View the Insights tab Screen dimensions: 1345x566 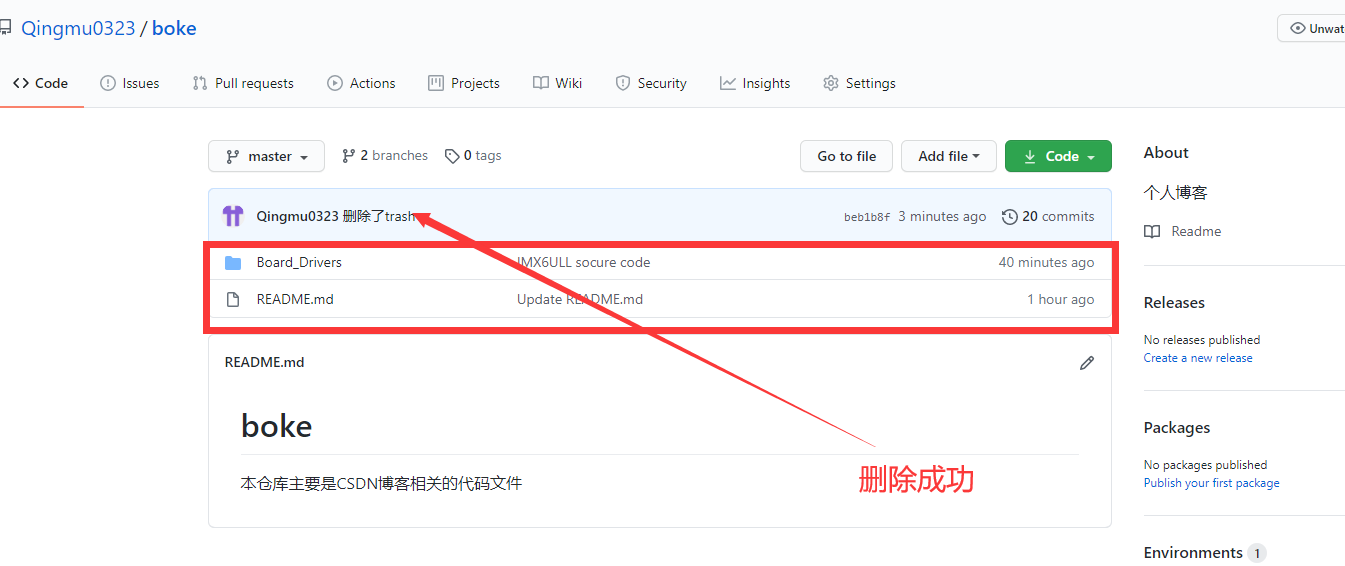pyautogui.click(x=755, y=83)
